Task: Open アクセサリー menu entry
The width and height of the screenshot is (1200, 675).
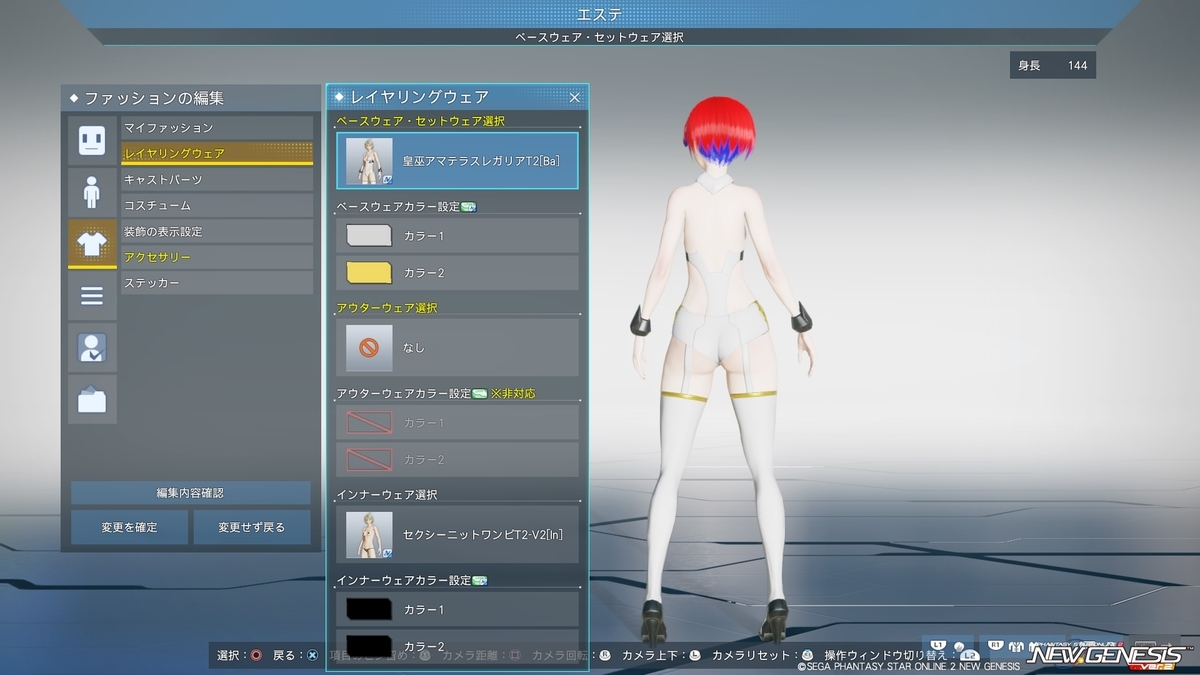Action: point(217,258)
